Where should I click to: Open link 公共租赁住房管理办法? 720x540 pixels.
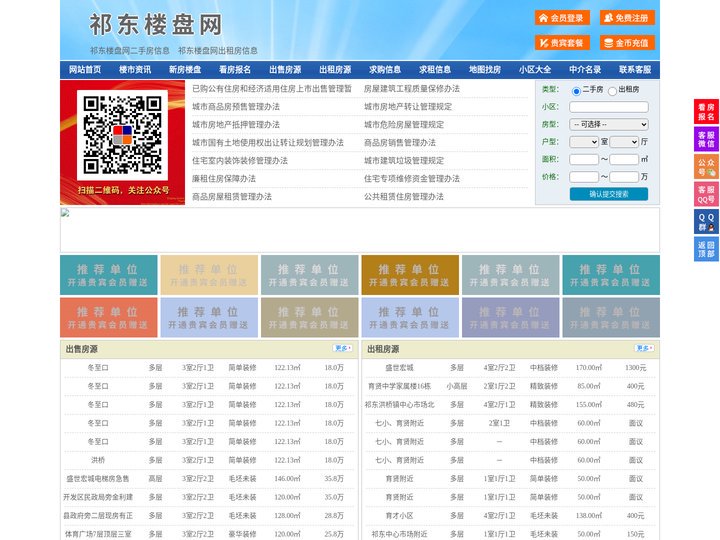(404, 197)
